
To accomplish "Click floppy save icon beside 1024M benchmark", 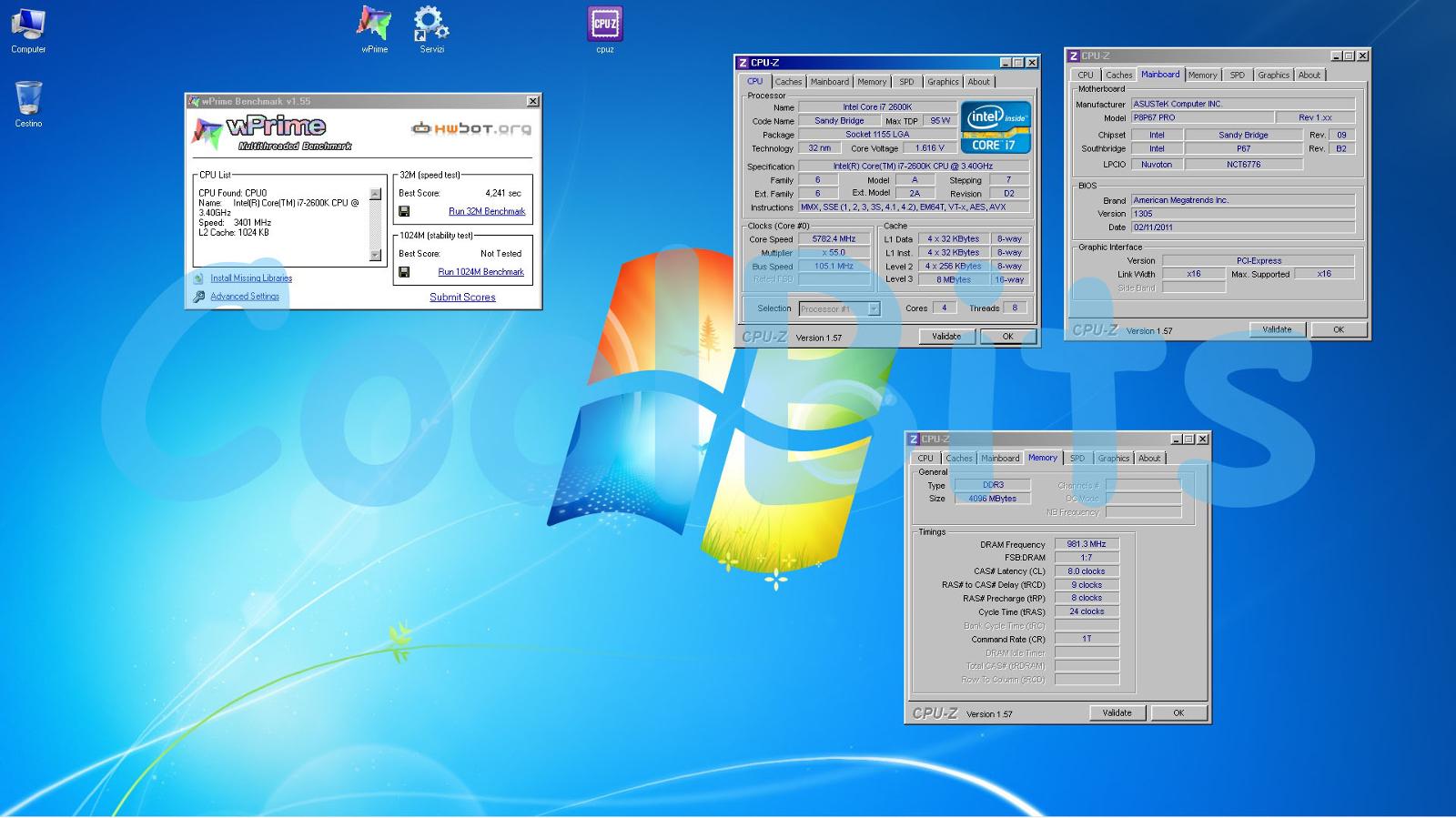I will 404,271.
